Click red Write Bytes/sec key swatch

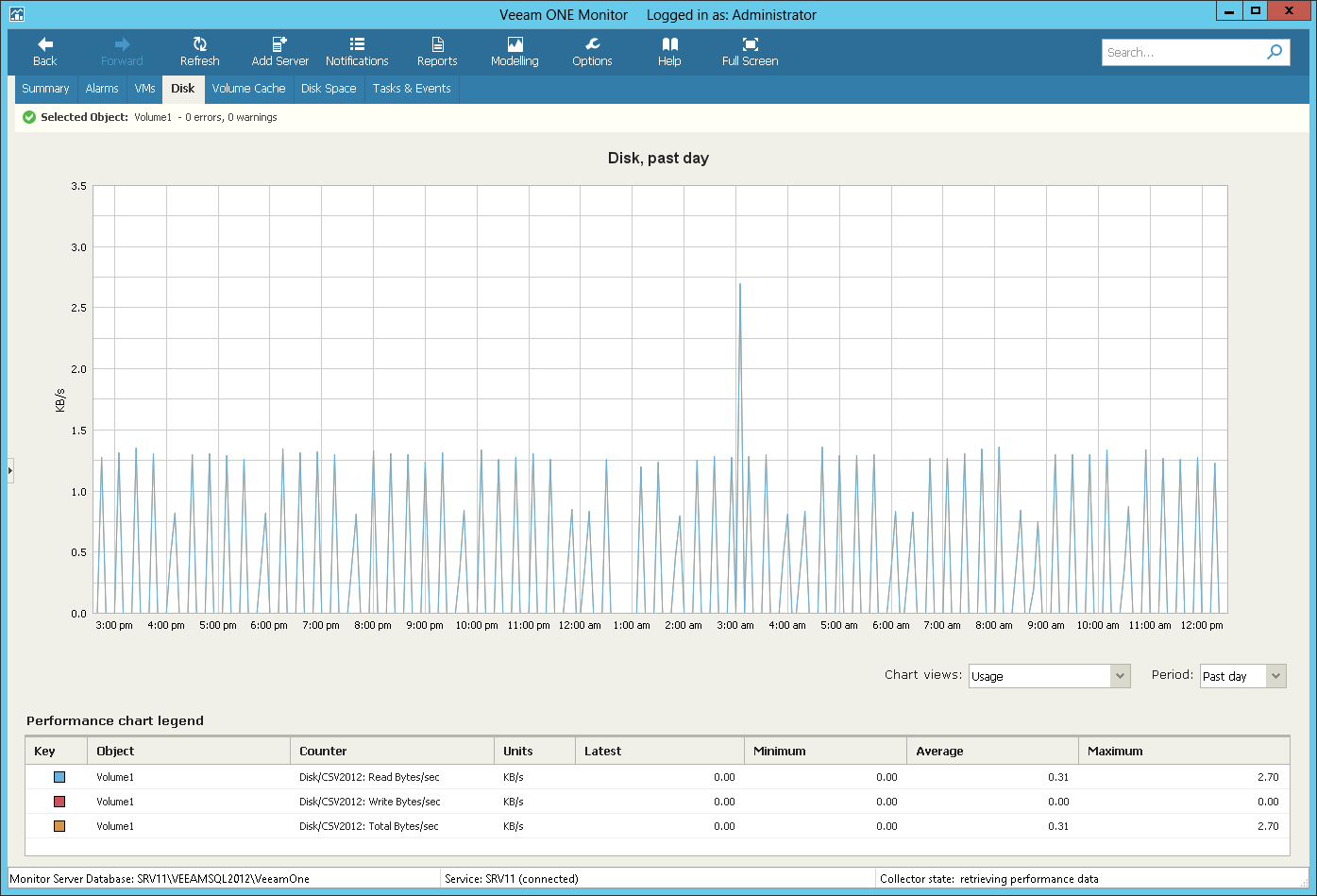pos(59,802)
